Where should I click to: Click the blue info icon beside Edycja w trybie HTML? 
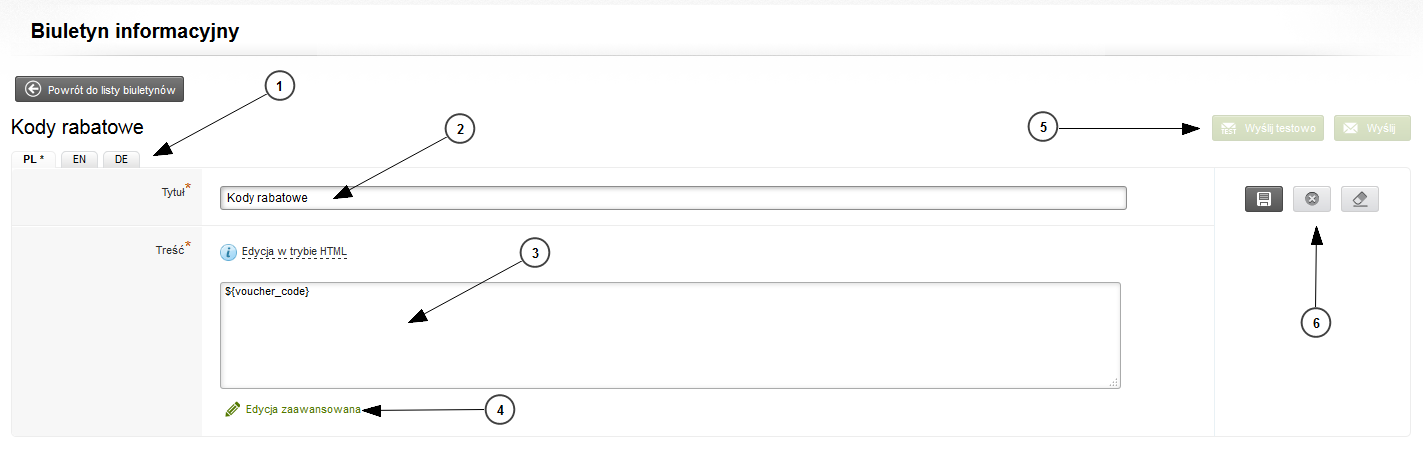pyautogui.click(x=228, y=252)
